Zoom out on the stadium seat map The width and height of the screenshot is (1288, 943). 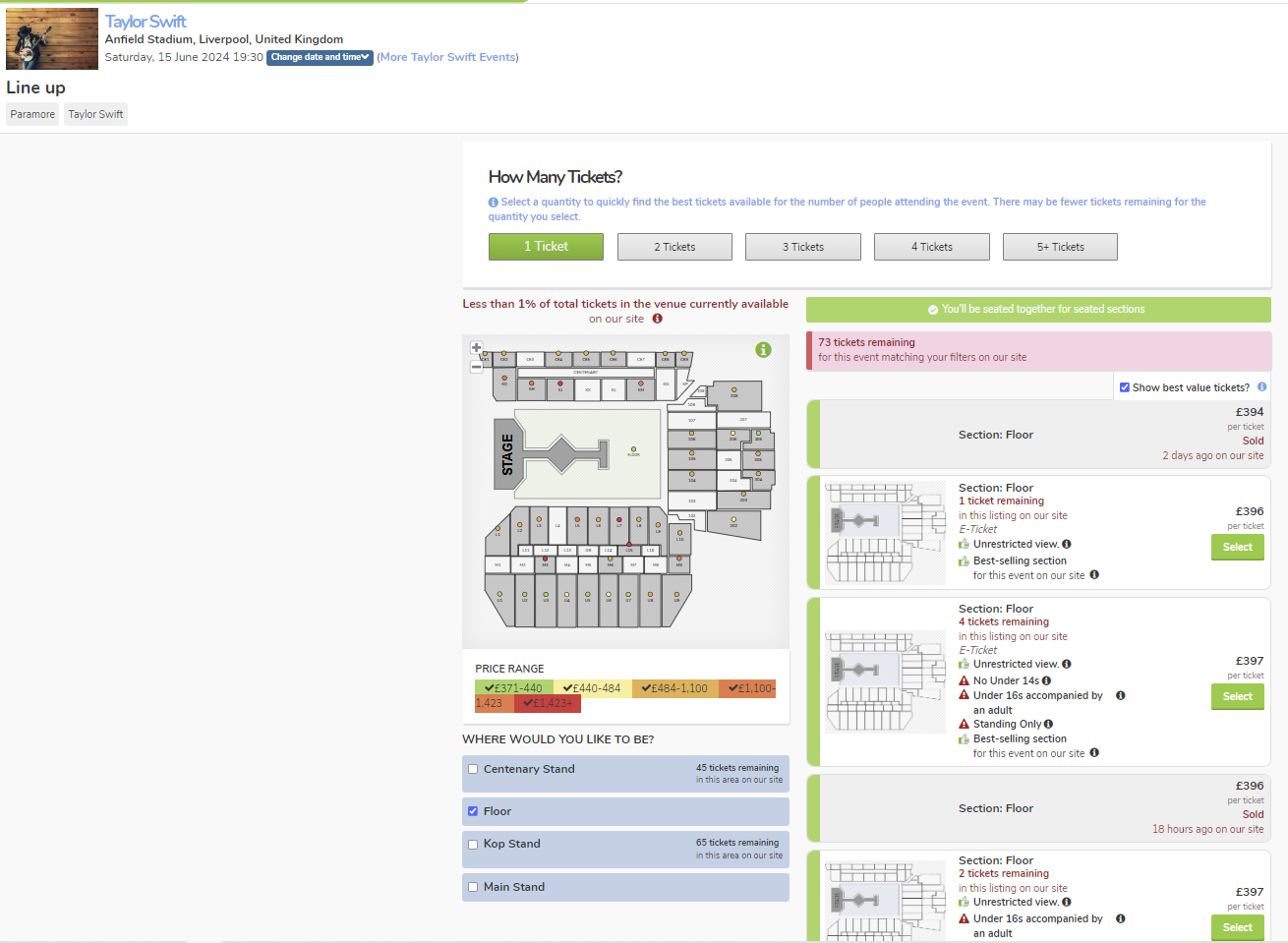pyautogui.click(x=477, y=367)
